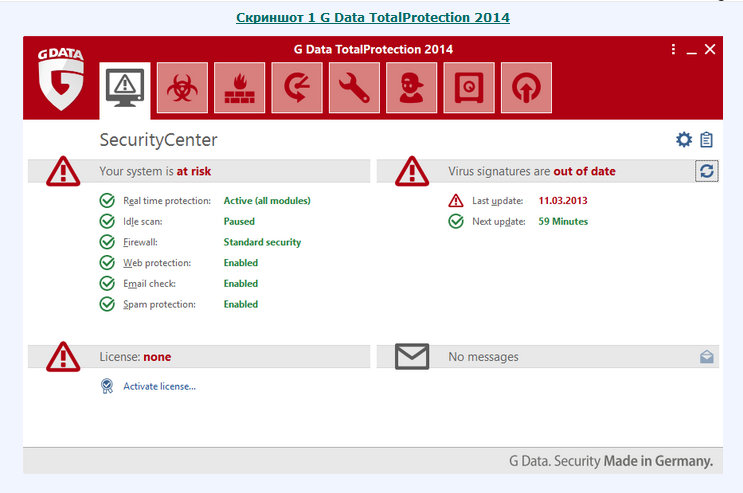This screenshot has width=743, height=493.
Task: Click the Idle scan check icon
Action: (x=107, y=221)
